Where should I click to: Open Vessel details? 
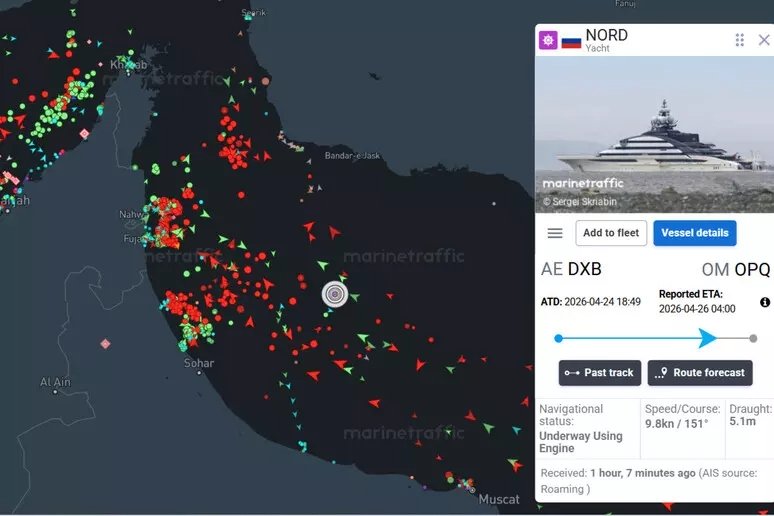tap(694, 233)
